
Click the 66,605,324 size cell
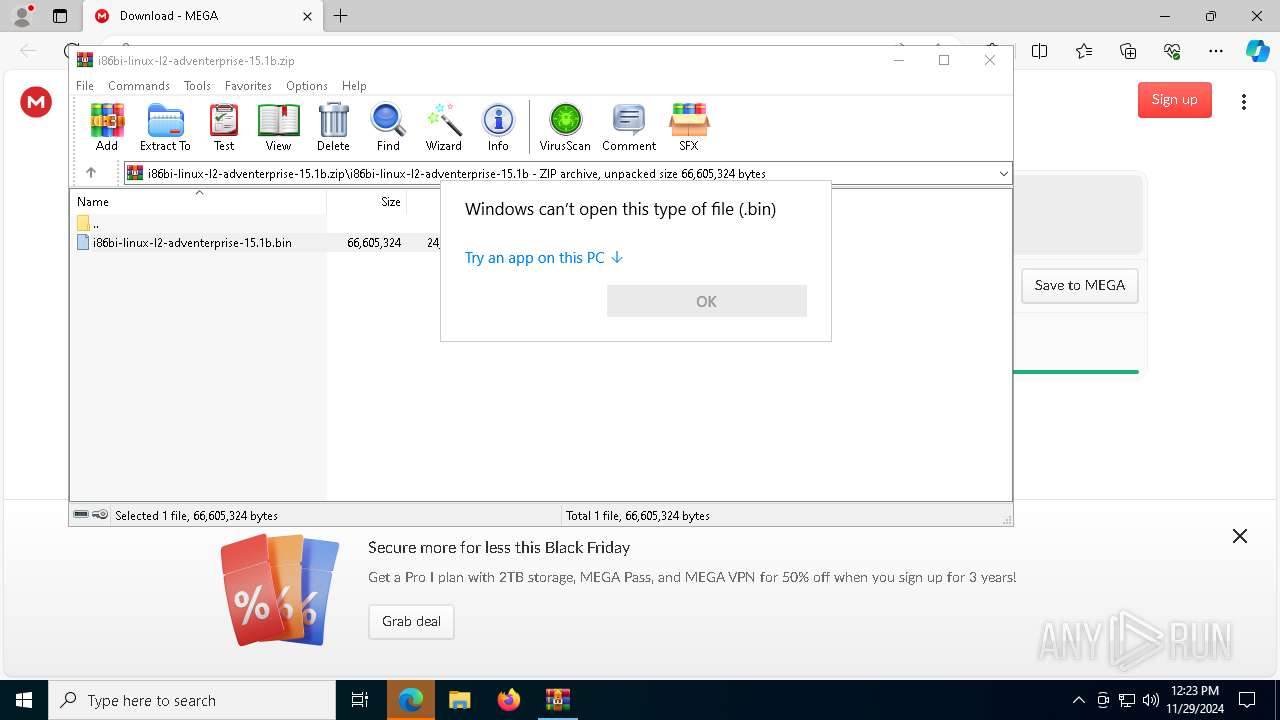tap(374, 242)
